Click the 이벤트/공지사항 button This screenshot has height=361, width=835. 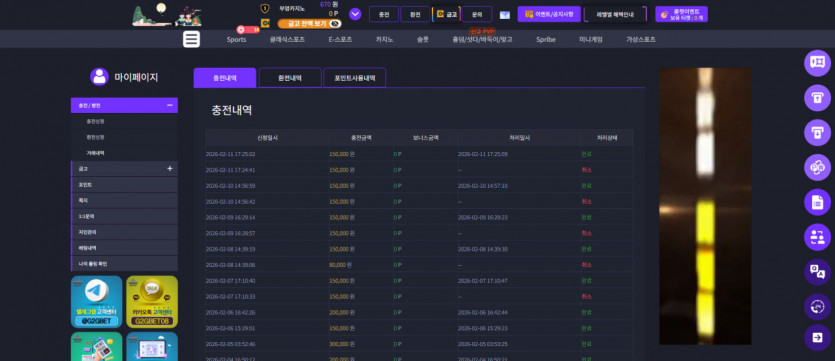(549, 14)
